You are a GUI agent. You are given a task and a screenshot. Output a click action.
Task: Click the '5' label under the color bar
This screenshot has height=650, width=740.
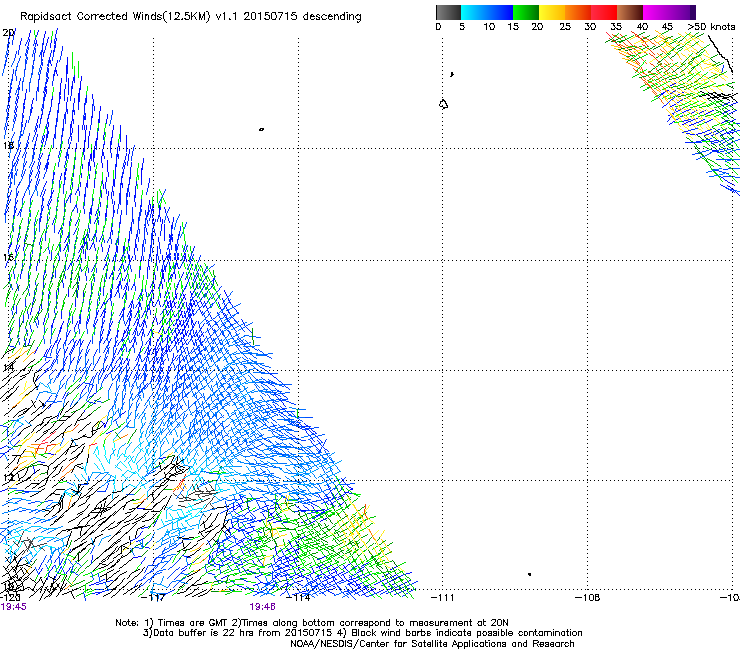point(462,27)
